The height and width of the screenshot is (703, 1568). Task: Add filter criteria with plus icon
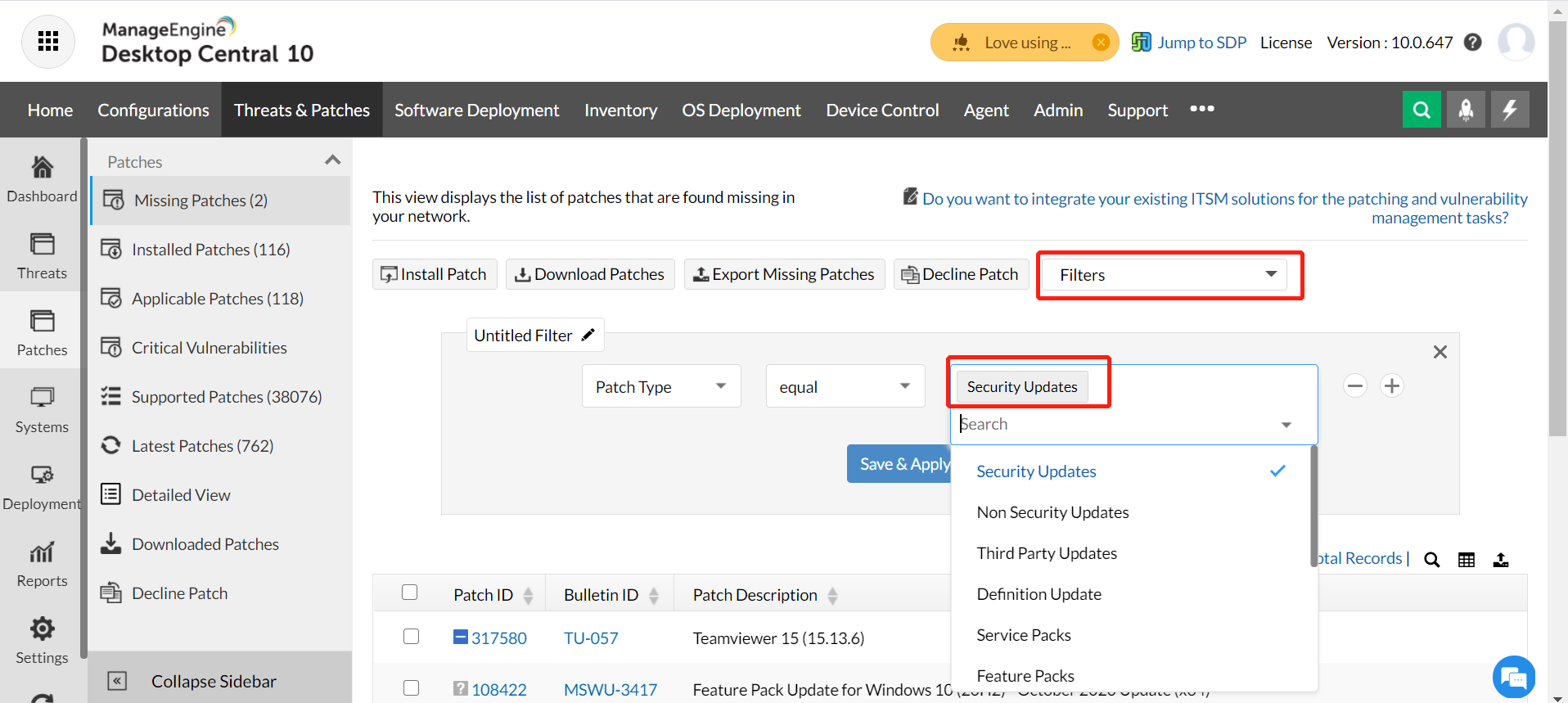click(1392, 385)
